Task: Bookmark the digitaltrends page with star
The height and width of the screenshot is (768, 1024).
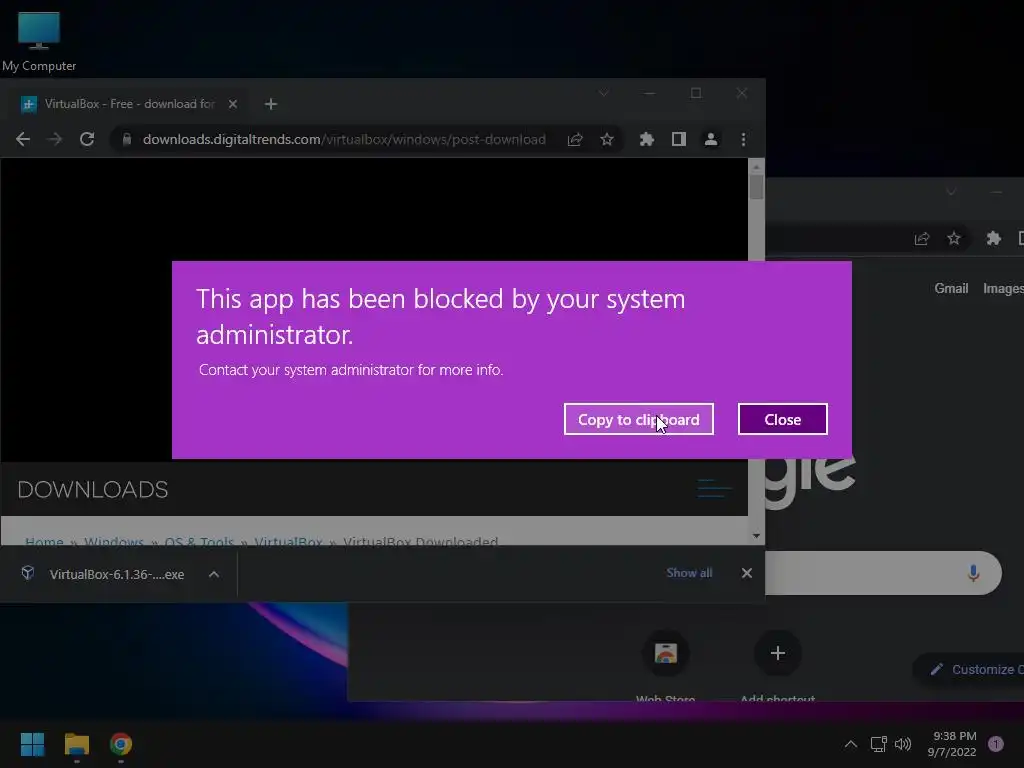Action: (x=607, y=139)
